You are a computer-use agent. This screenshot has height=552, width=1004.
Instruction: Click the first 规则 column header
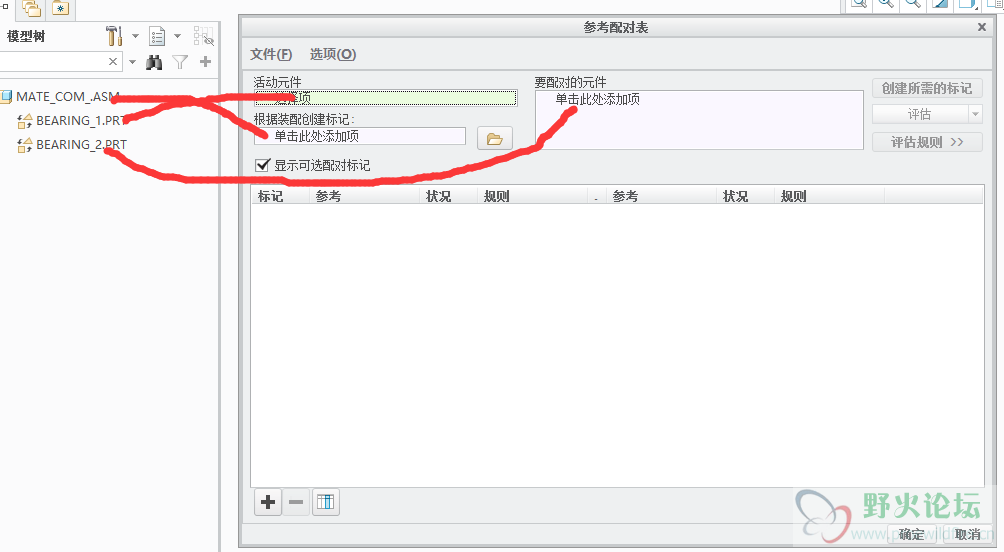(x=533, y=196)
